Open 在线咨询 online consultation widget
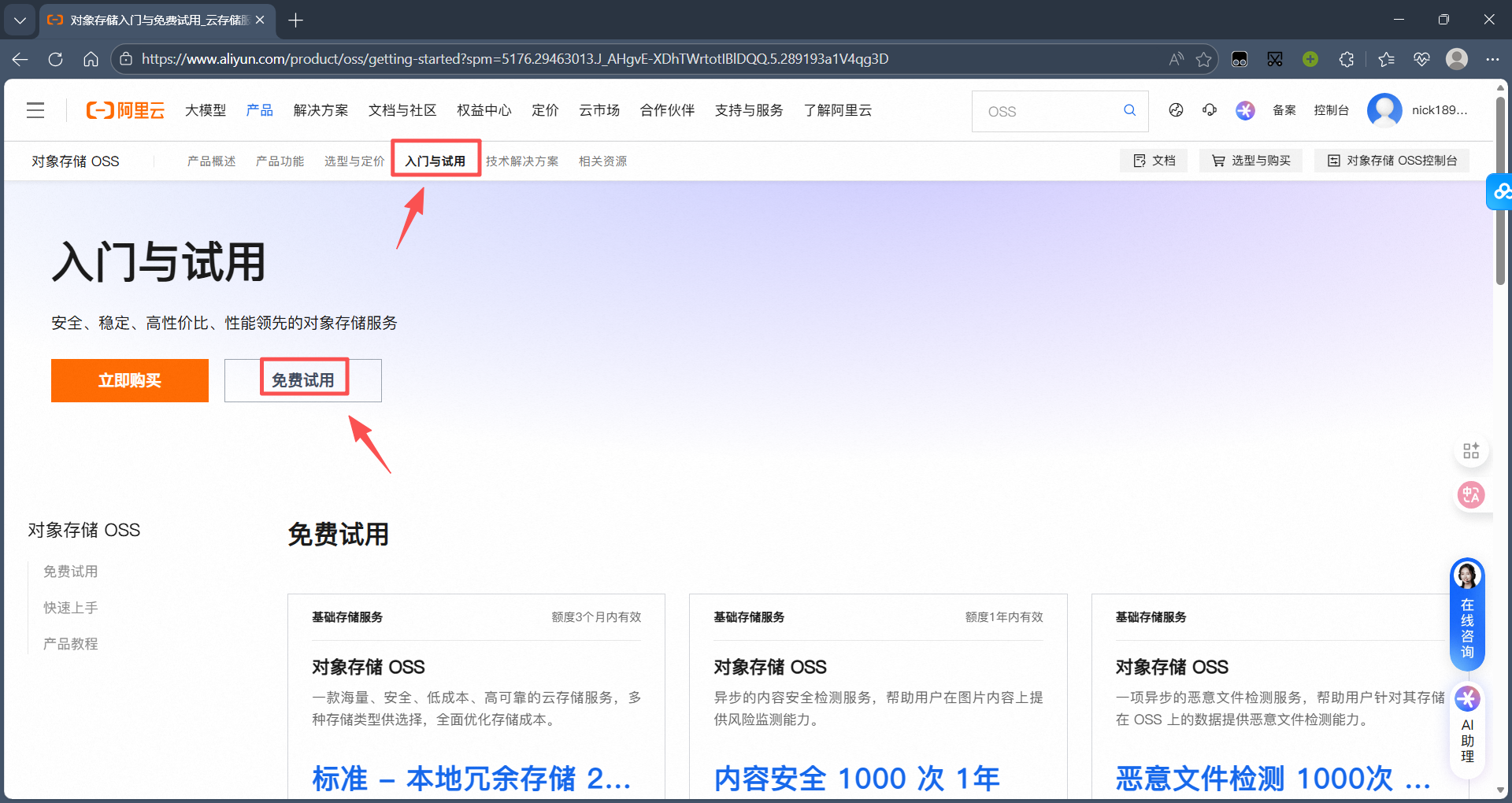This screenshot has height=803, width=1512. coord(1467,613)
